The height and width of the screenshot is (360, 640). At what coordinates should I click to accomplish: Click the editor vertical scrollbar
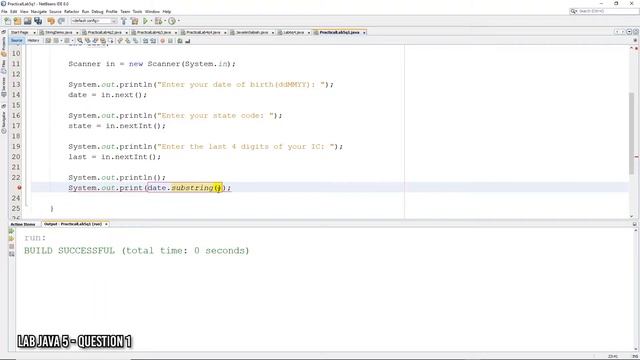coord(631,133)
